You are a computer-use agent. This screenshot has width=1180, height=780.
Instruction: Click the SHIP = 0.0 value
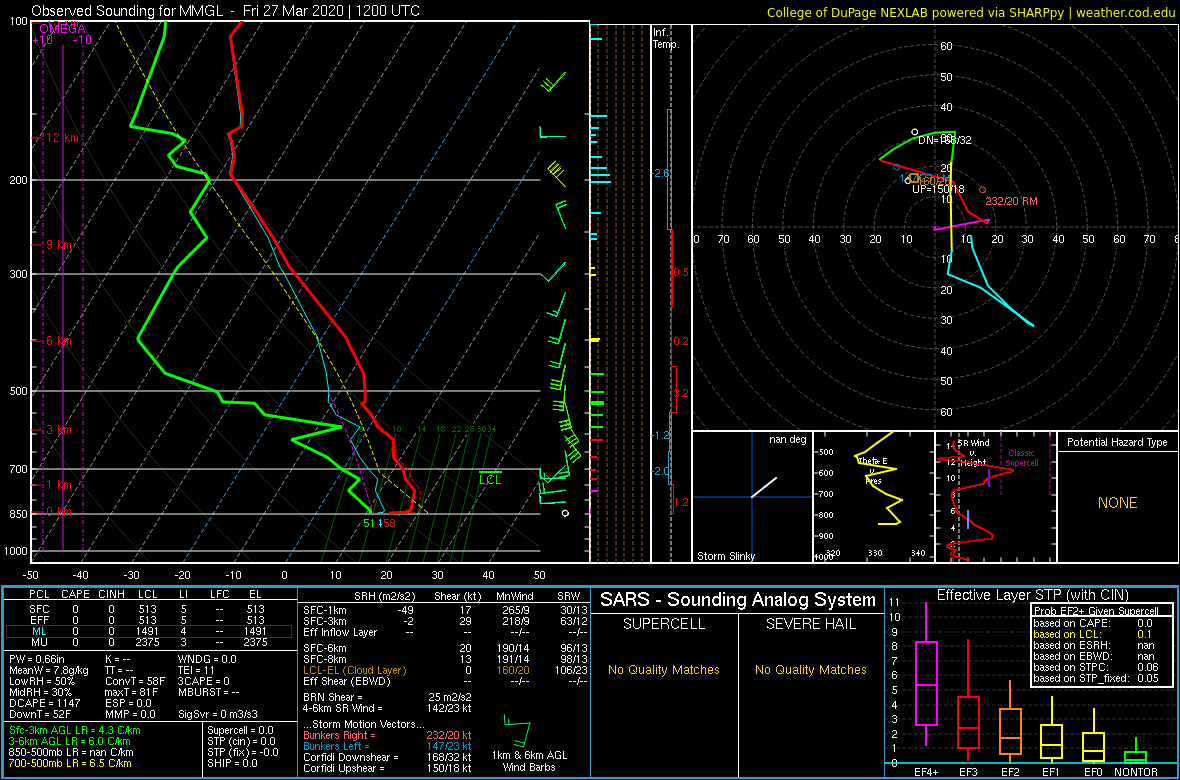[233, 764]
